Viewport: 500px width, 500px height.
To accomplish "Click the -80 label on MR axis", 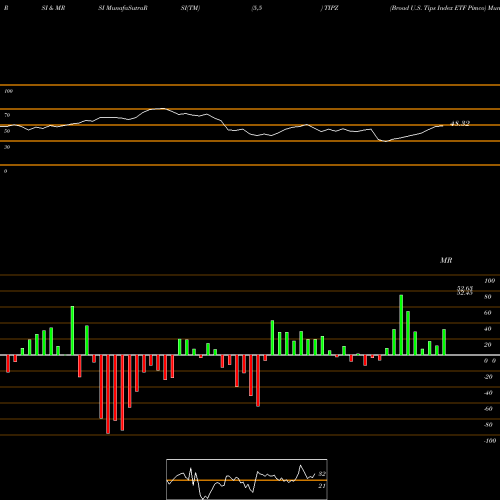I will (488, 425).
